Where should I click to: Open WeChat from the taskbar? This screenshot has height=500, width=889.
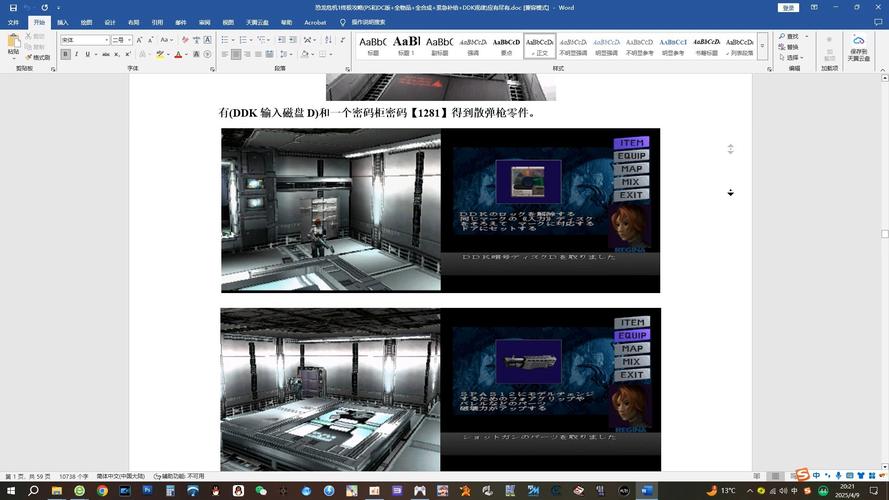(x=261, y=491)
